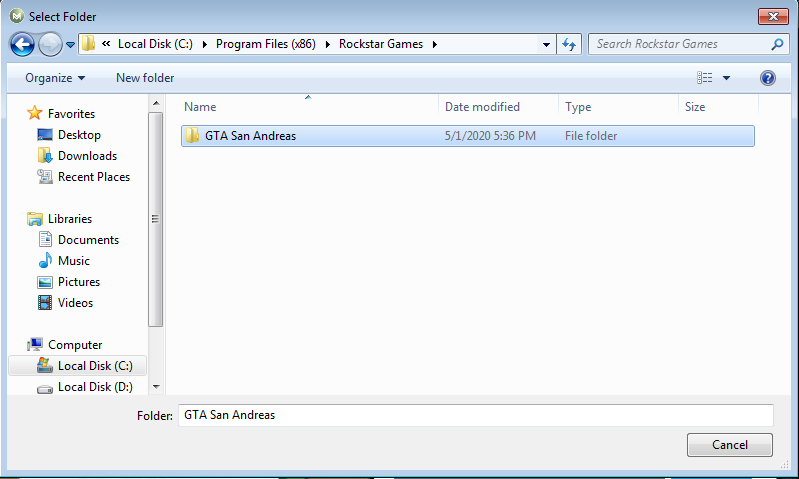Click the Help icon
Image resolution: width=799 pixels, height=479 pixels.
pos(767,78)
